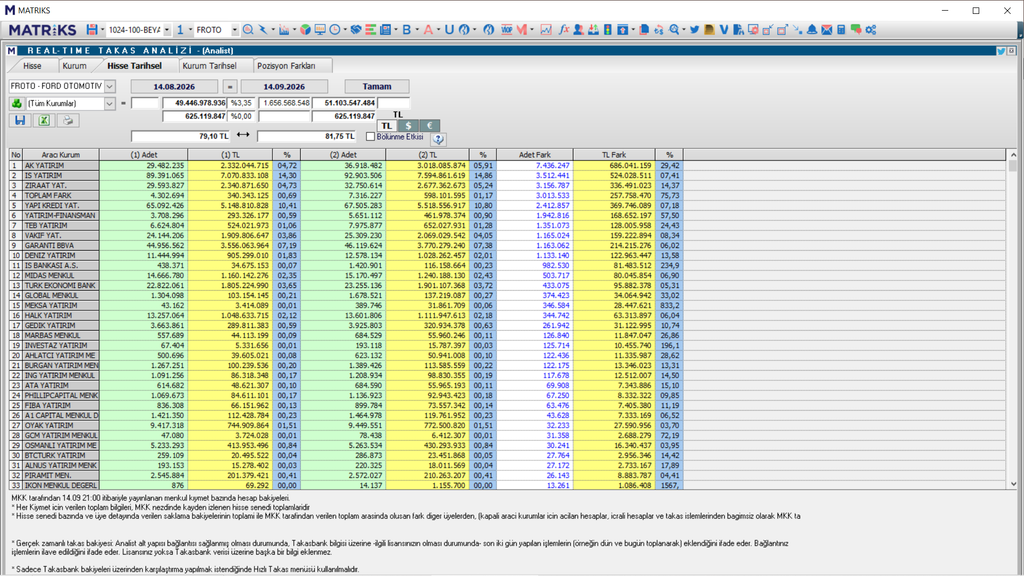Click the green institutions icon beside Tüm Kurumlar
This screenshot has height=576, width=1024.
[17, 103]
